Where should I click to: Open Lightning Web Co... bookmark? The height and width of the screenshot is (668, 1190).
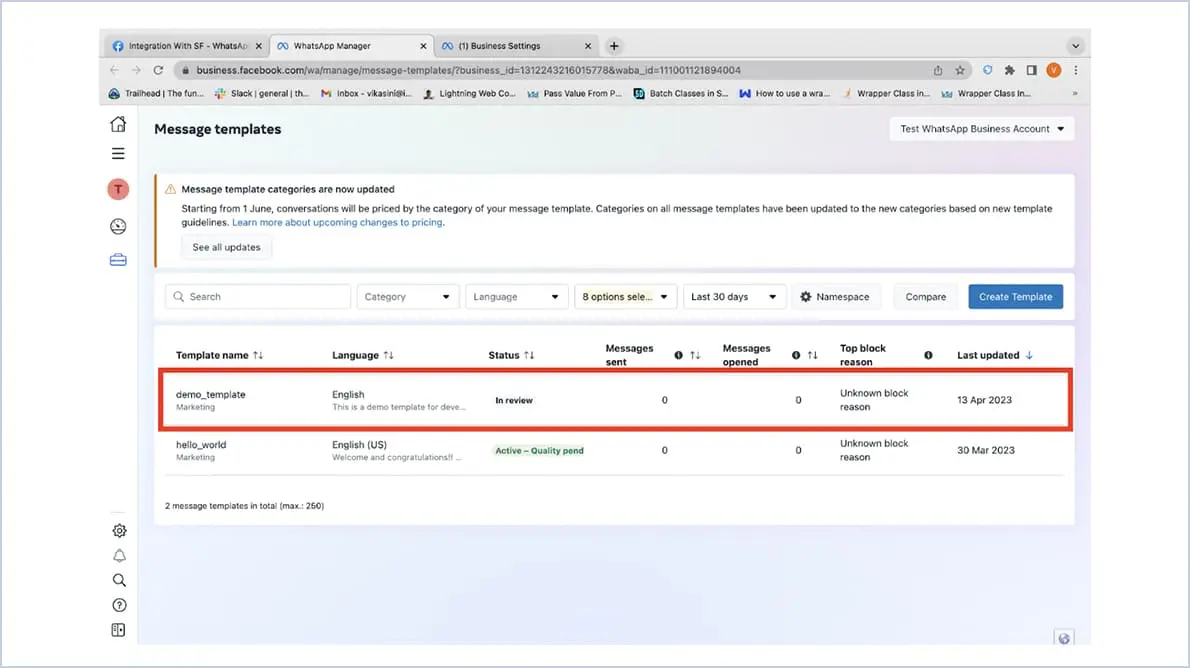pos(470,93)
